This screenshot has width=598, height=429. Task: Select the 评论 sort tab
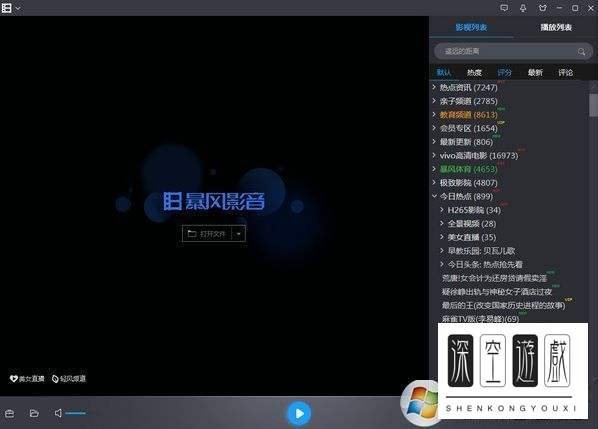[x=565, y=72]
